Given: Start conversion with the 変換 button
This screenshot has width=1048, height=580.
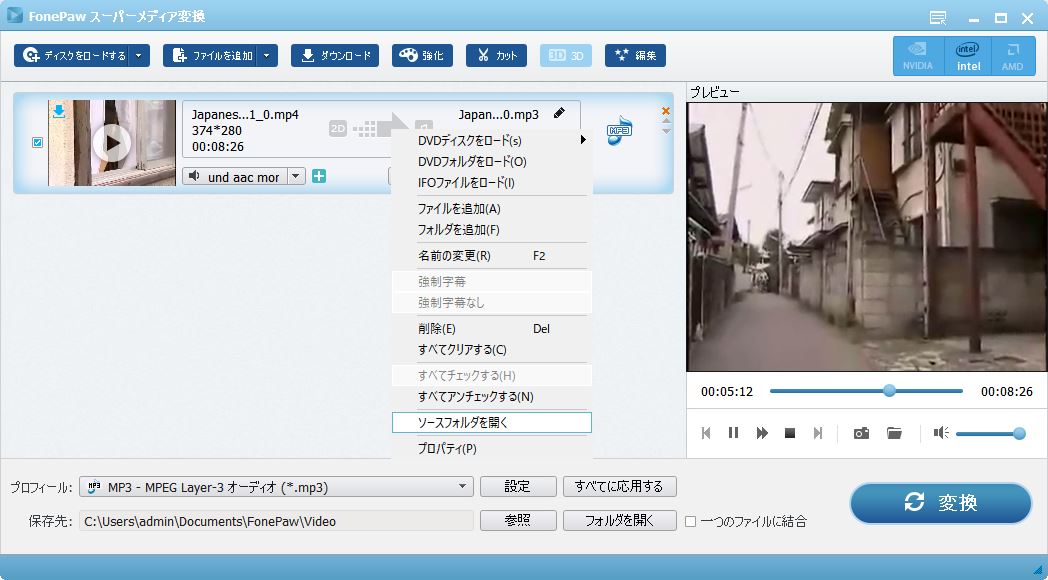Looking at the screenshot, I should (941, 502).
